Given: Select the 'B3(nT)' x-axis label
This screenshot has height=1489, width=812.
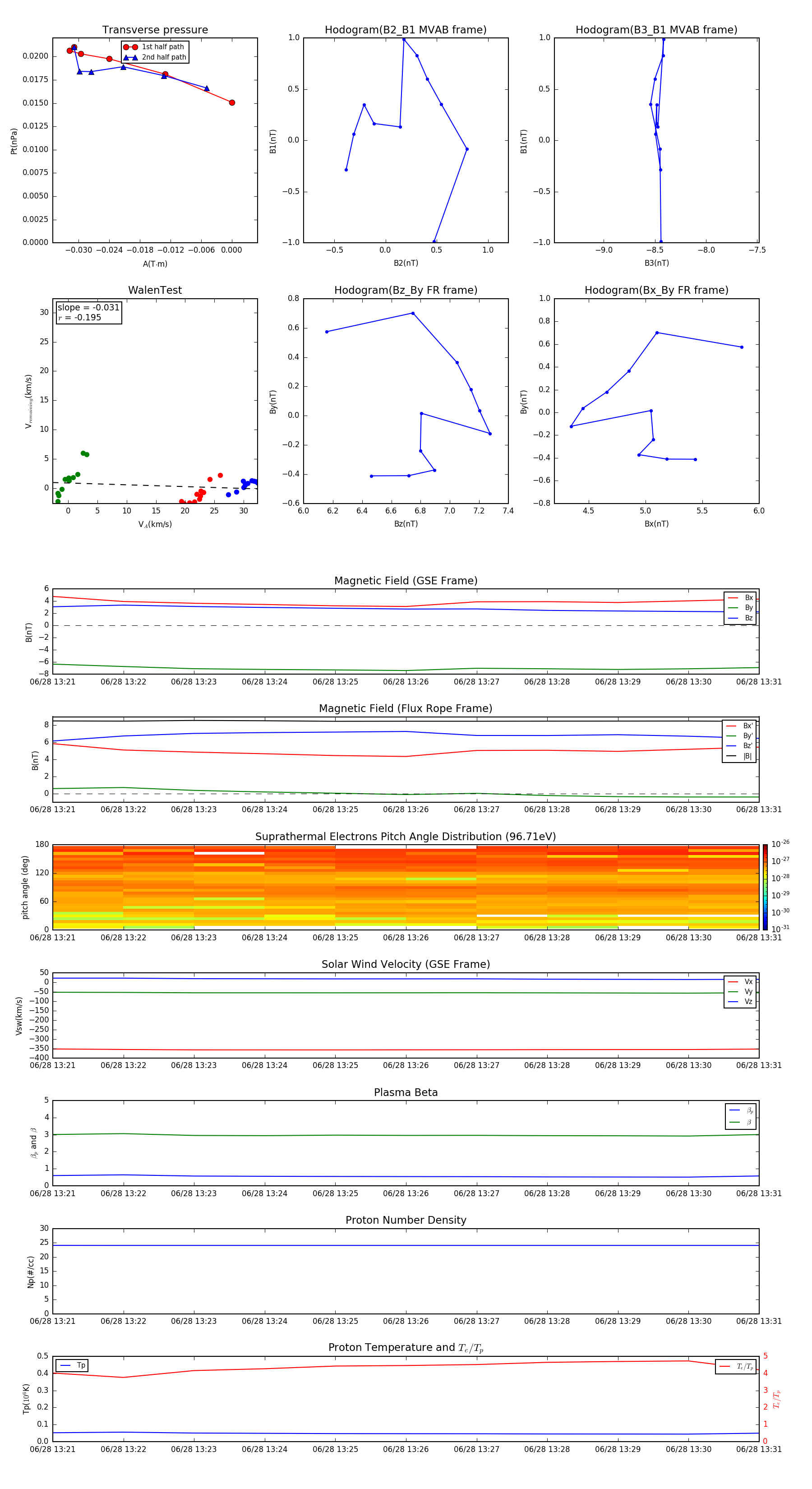Looking at the screenshot, I should [x=656, y=264].
